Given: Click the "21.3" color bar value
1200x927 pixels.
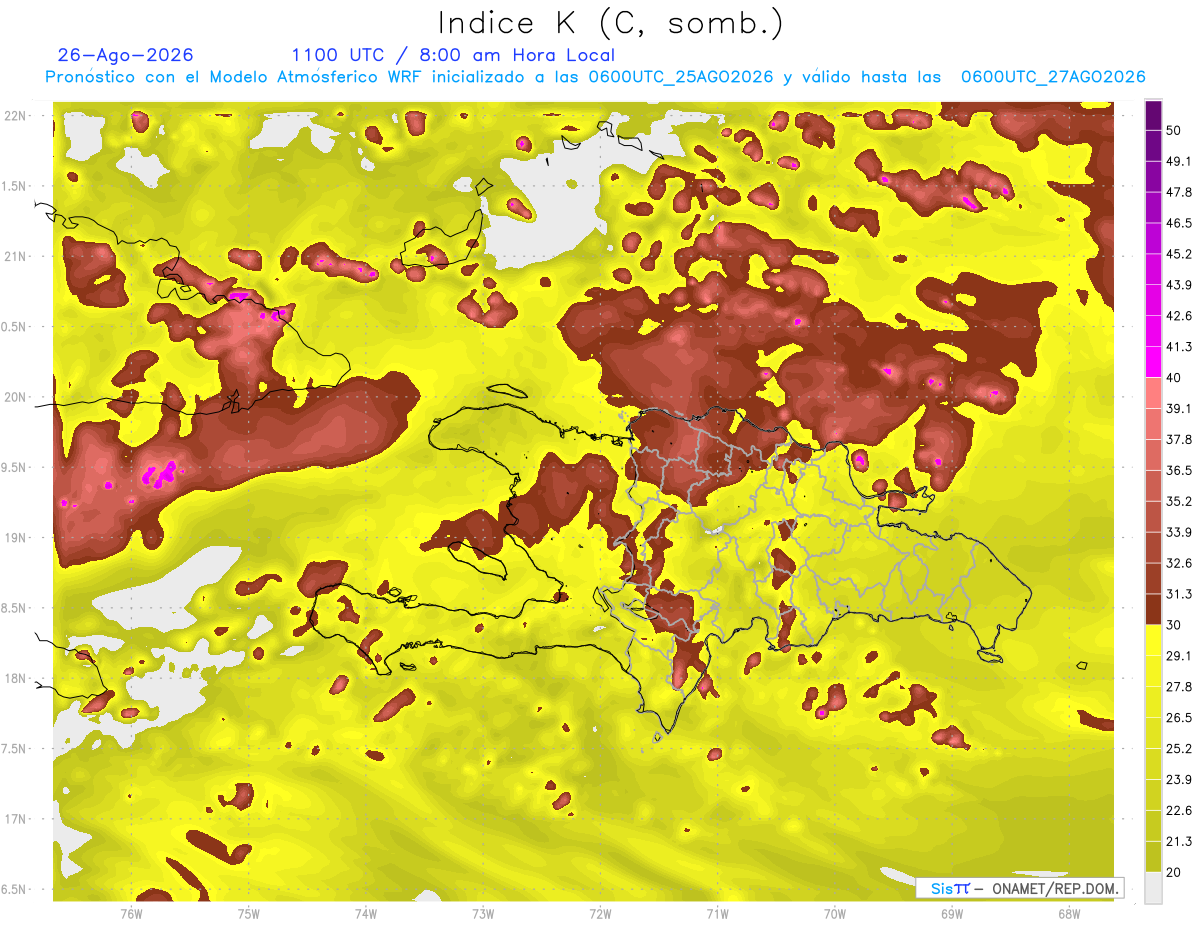Looking at the screenshot, I should [1179, 841].
